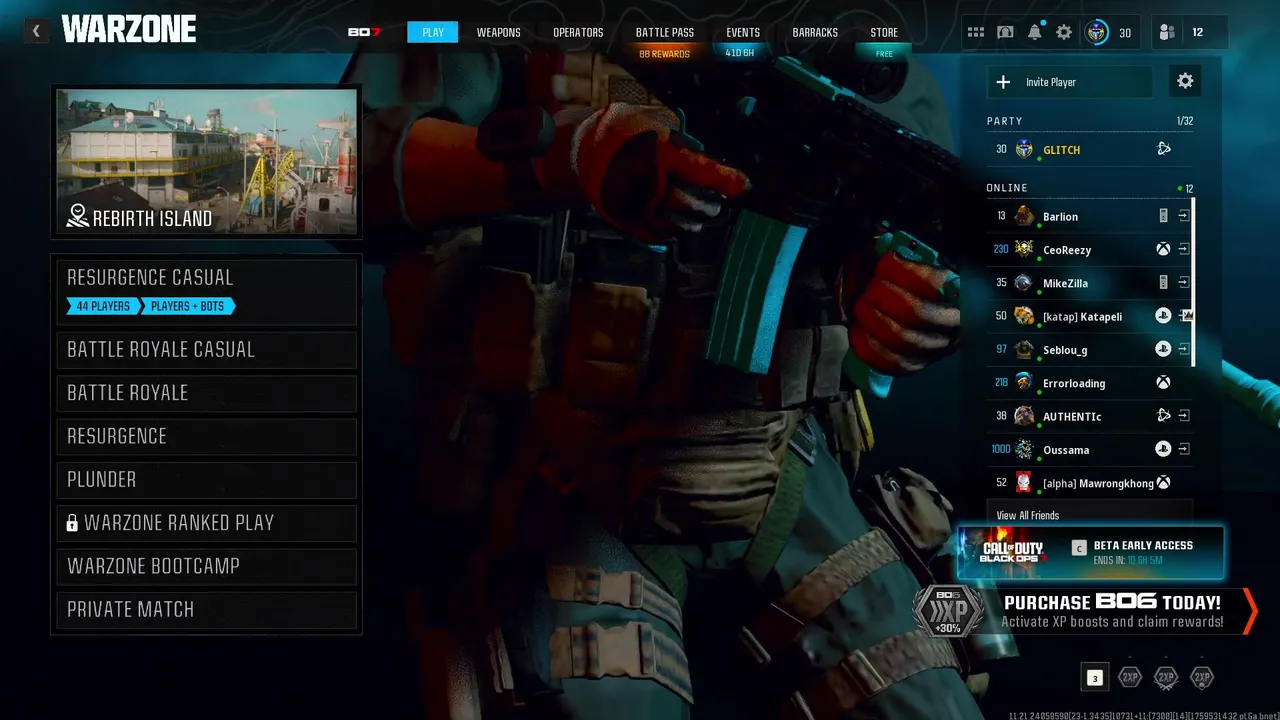Click Purchase BO6 Today banner
1280x720 pixels.
pos(1084,611)
